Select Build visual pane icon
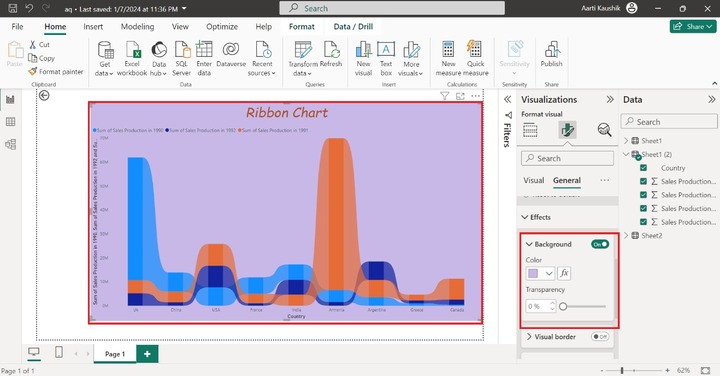 tap(530, 130)
